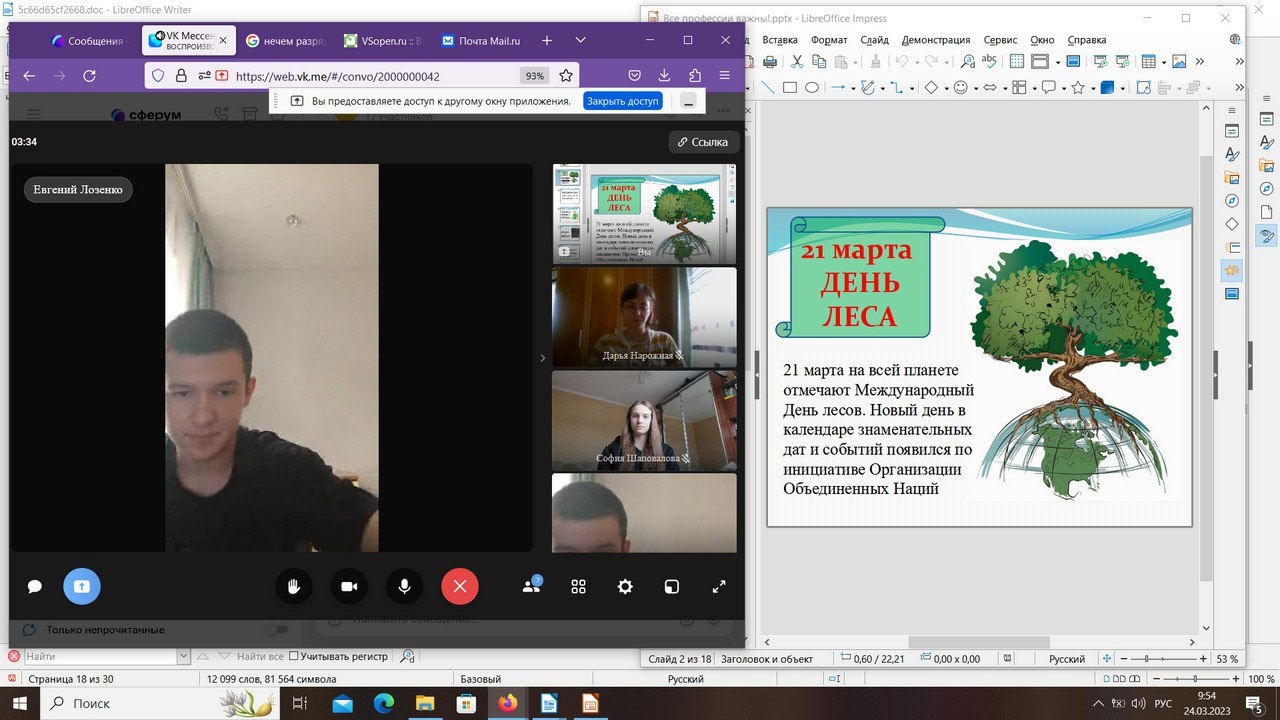Switch to Почта Mail.ru tab

[481, 41]
